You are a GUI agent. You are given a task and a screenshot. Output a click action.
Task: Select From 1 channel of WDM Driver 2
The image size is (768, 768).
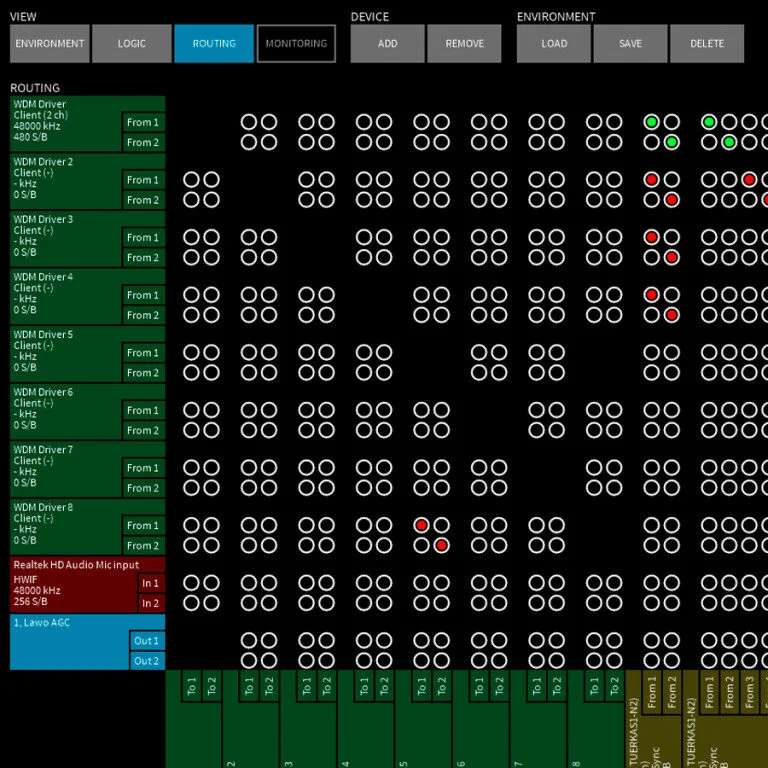143,180
